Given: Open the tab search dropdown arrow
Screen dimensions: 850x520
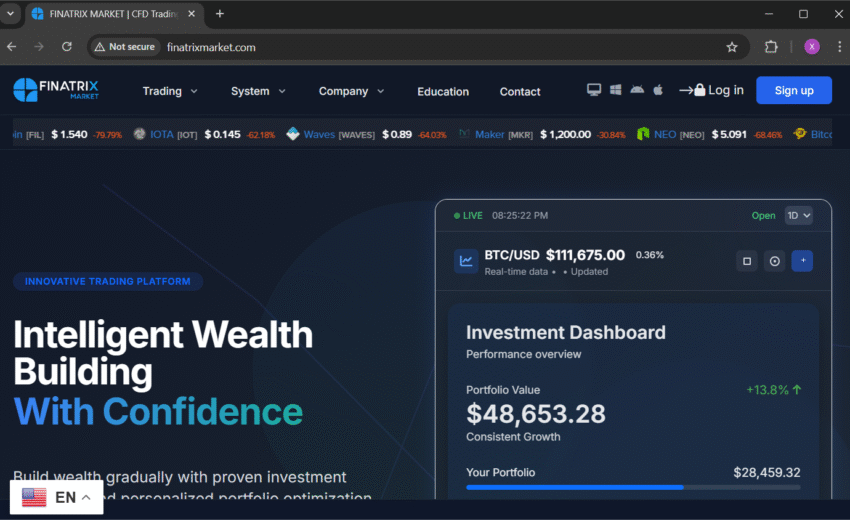Looking at the screenshot, I should click(10, 14).
